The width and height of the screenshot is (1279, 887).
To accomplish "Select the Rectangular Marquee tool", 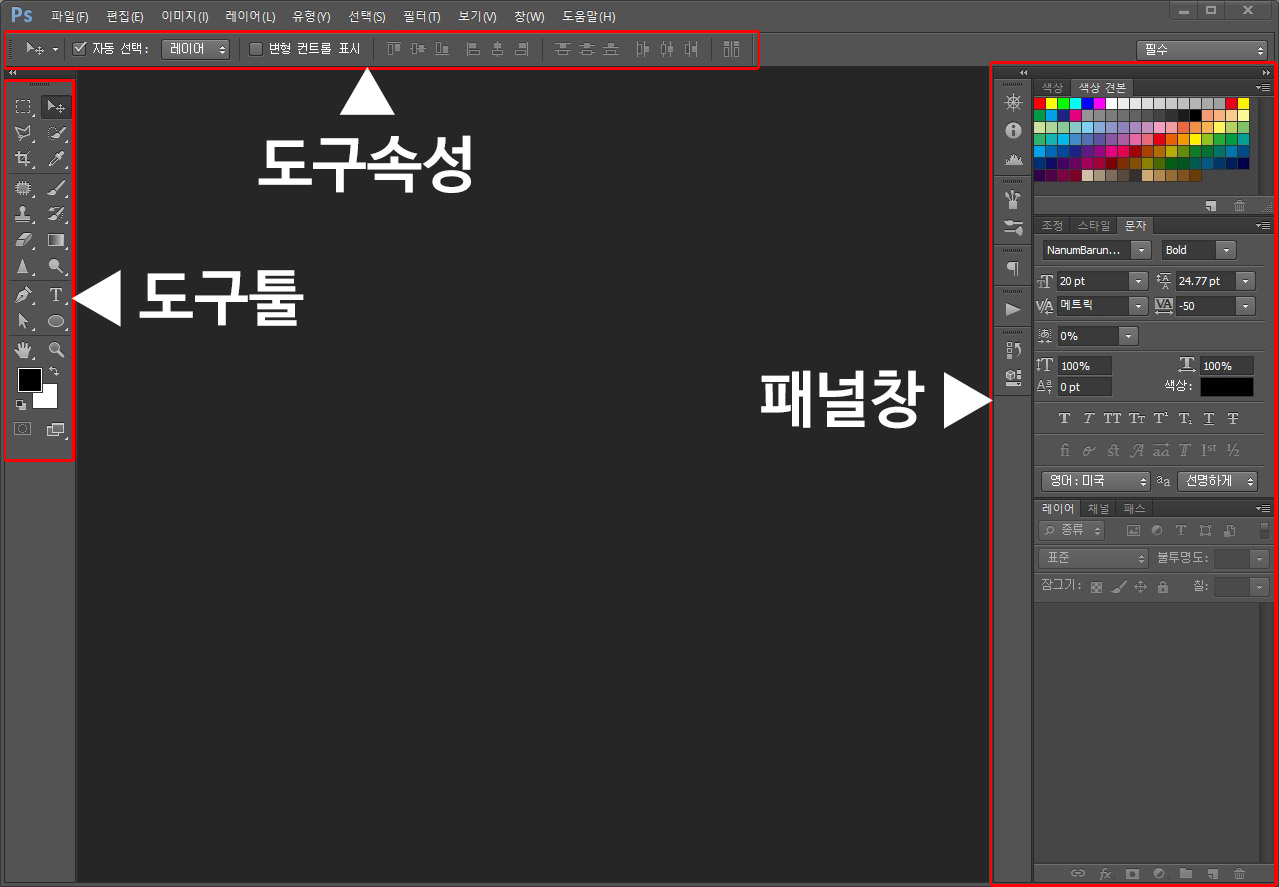I will (23, 107).
